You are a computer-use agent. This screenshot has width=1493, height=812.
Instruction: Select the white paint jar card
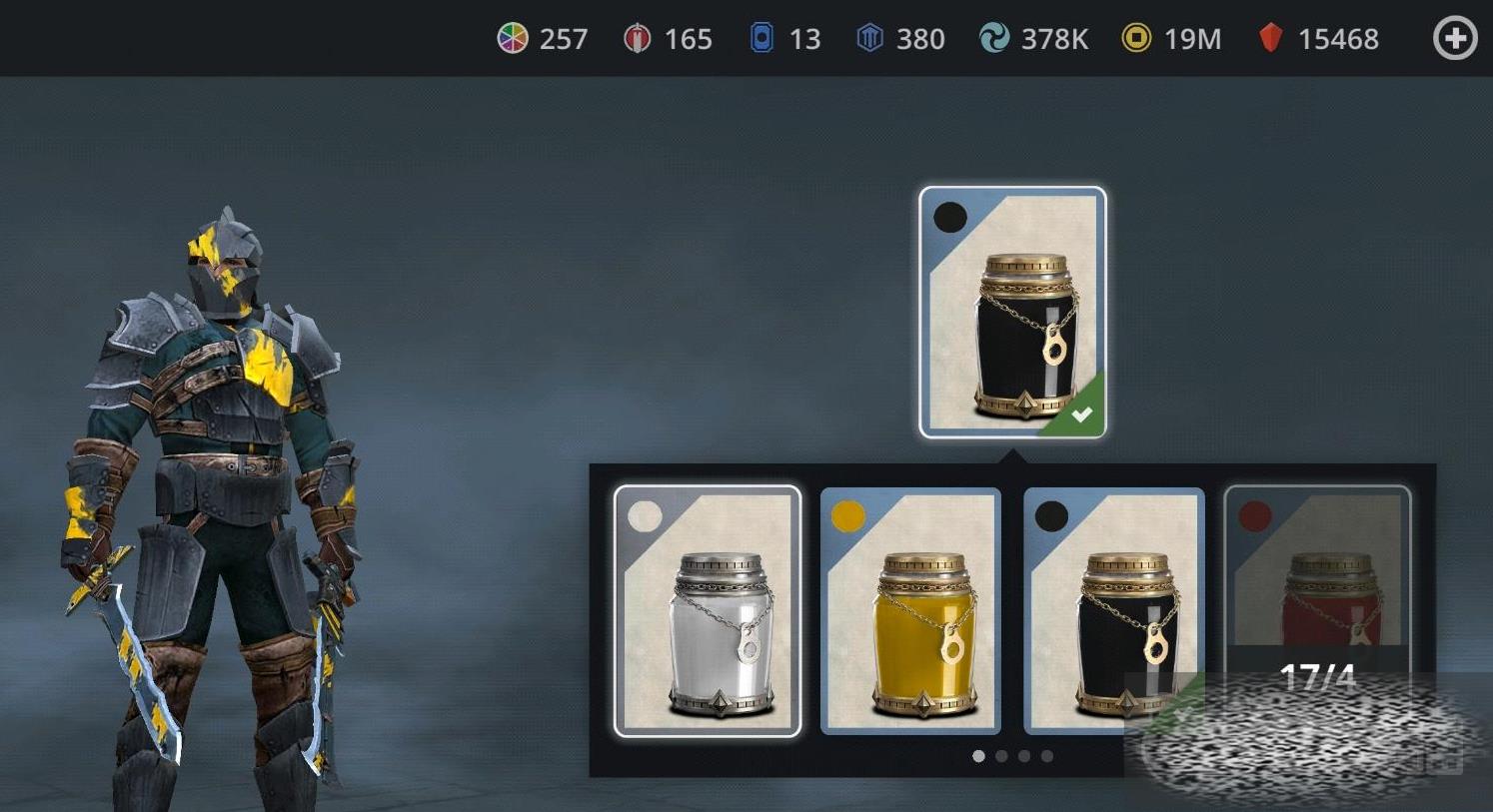[708, 611]
